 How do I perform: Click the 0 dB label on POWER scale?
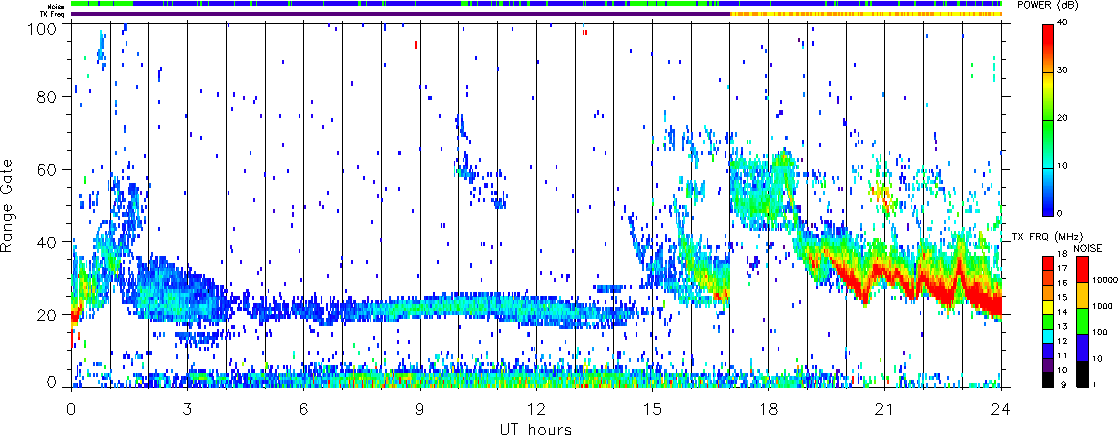click(x=1062, y=213)
